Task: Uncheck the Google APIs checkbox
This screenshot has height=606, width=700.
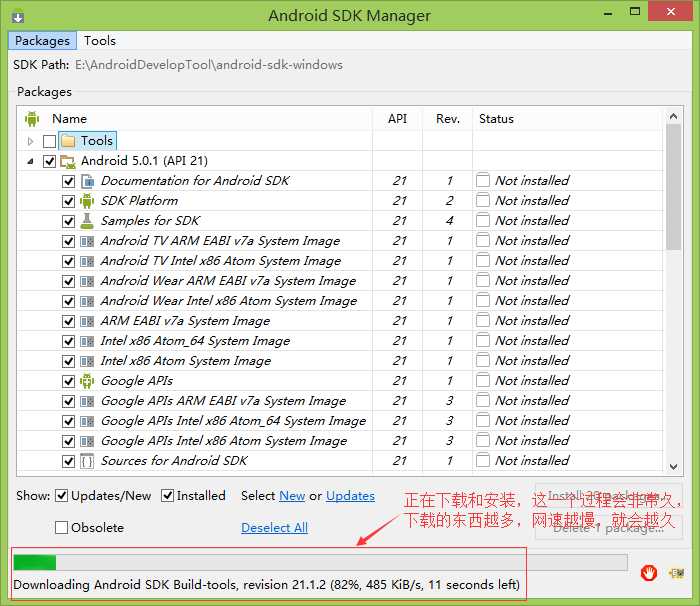Action: [x=68, y=381]
